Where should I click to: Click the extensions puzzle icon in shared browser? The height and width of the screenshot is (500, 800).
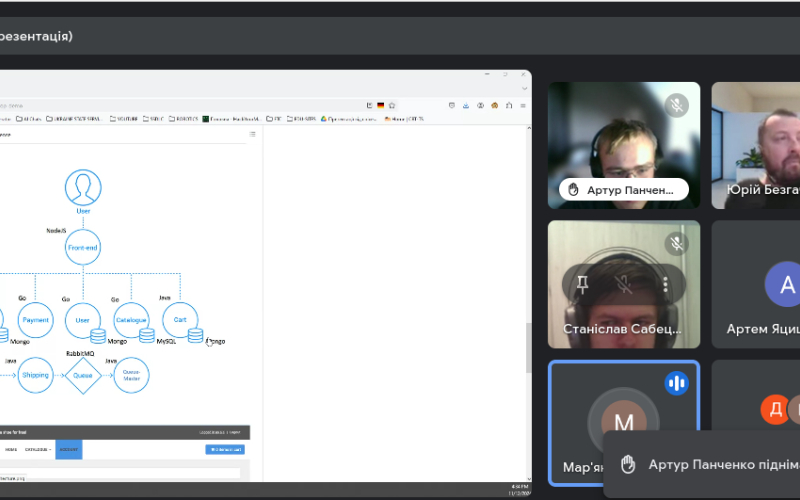(509, 106)
